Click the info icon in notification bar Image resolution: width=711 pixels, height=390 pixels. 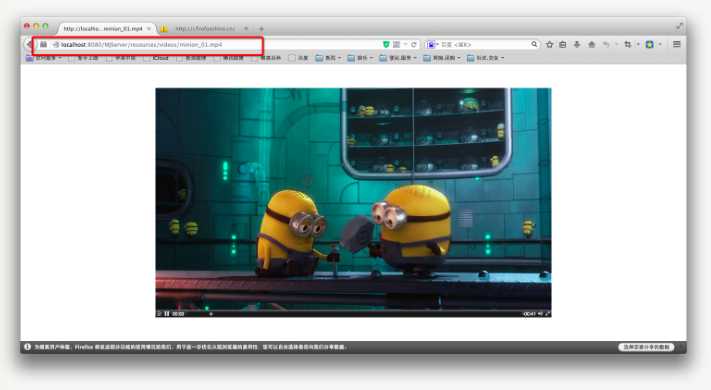pyautogui.click(x=28, y=347)
